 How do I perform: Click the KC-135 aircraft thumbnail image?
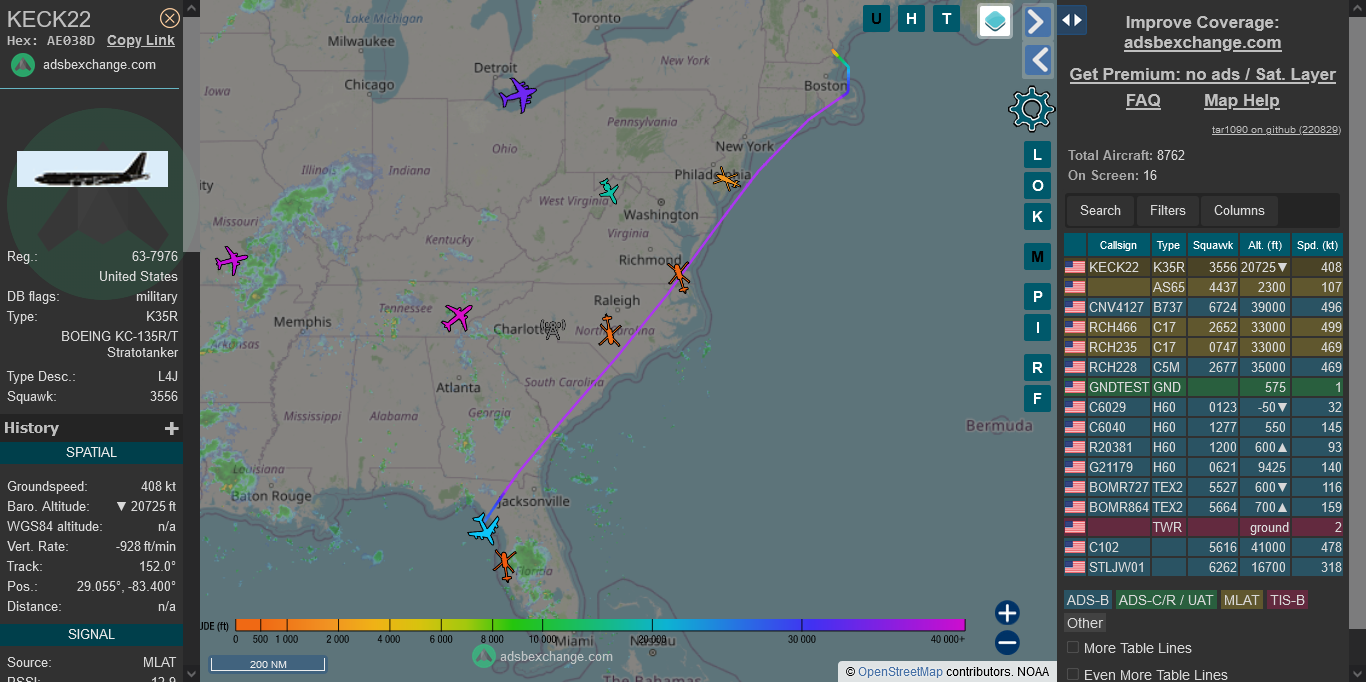coord(92,169)
